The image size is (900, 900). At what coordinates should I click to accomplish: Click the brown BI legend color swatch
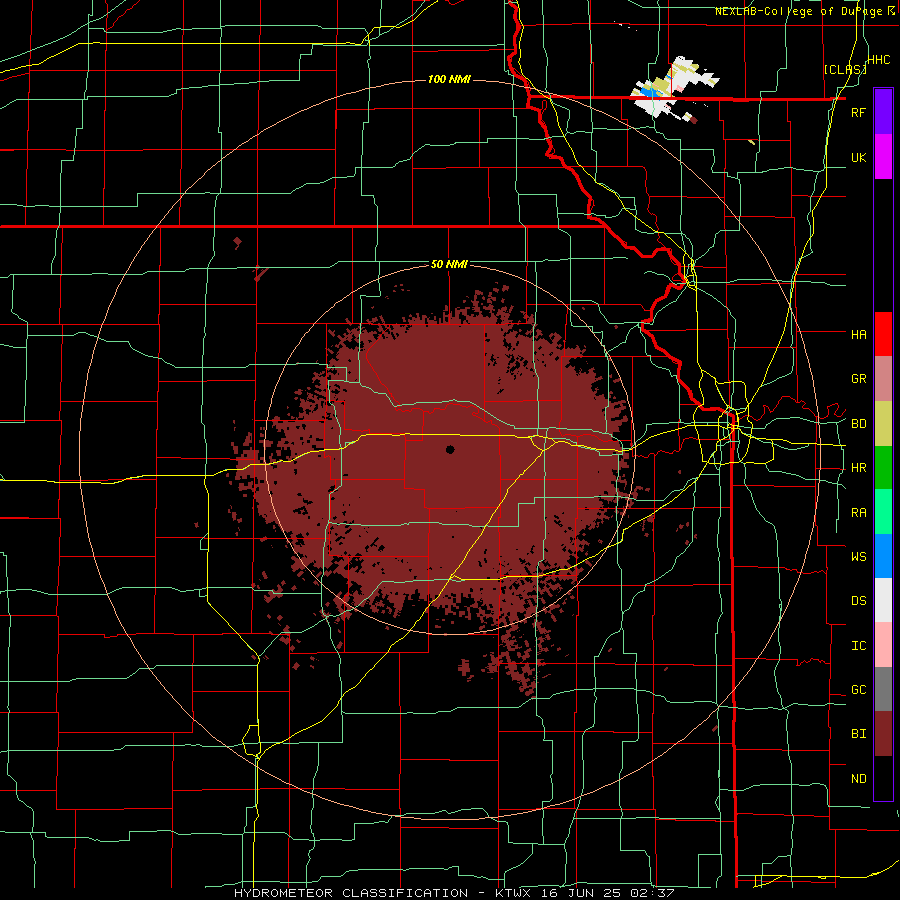883,734
